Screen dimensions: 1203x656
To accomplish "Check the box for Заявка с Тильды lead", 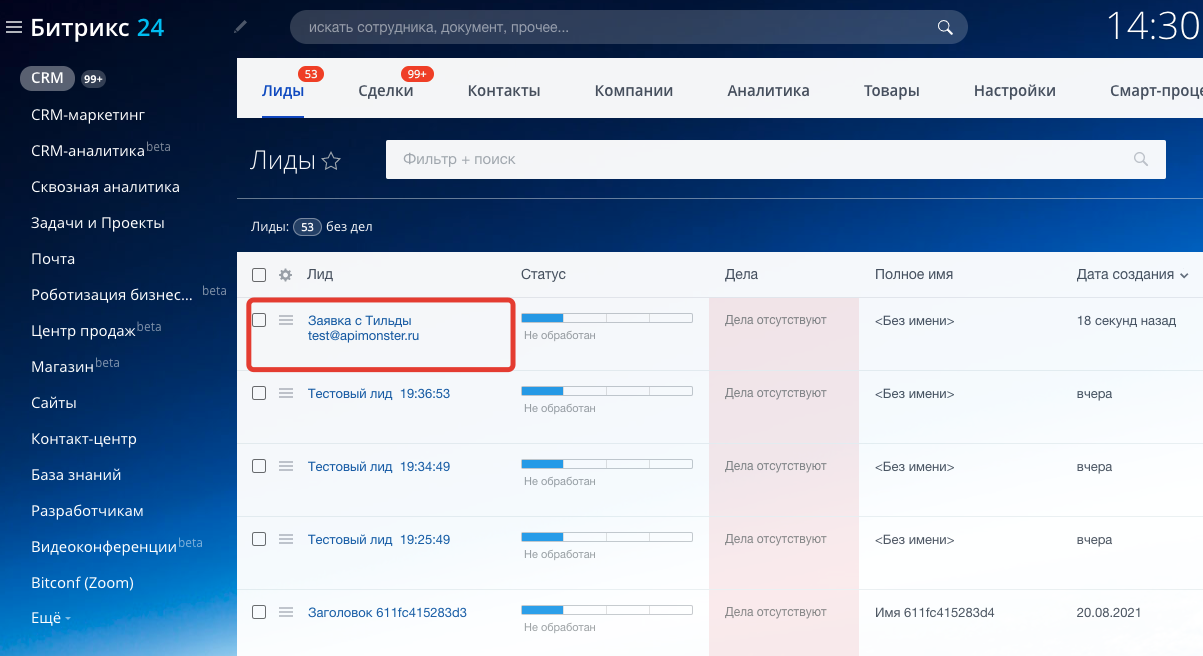I will point(259,320).
